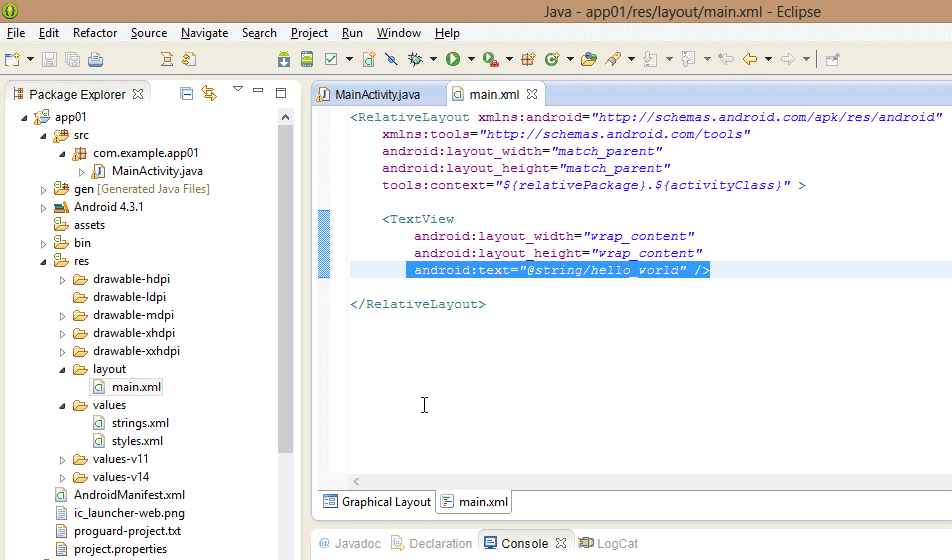Open the Refactor menu
The image size is (952, 560).
point(95,33)
